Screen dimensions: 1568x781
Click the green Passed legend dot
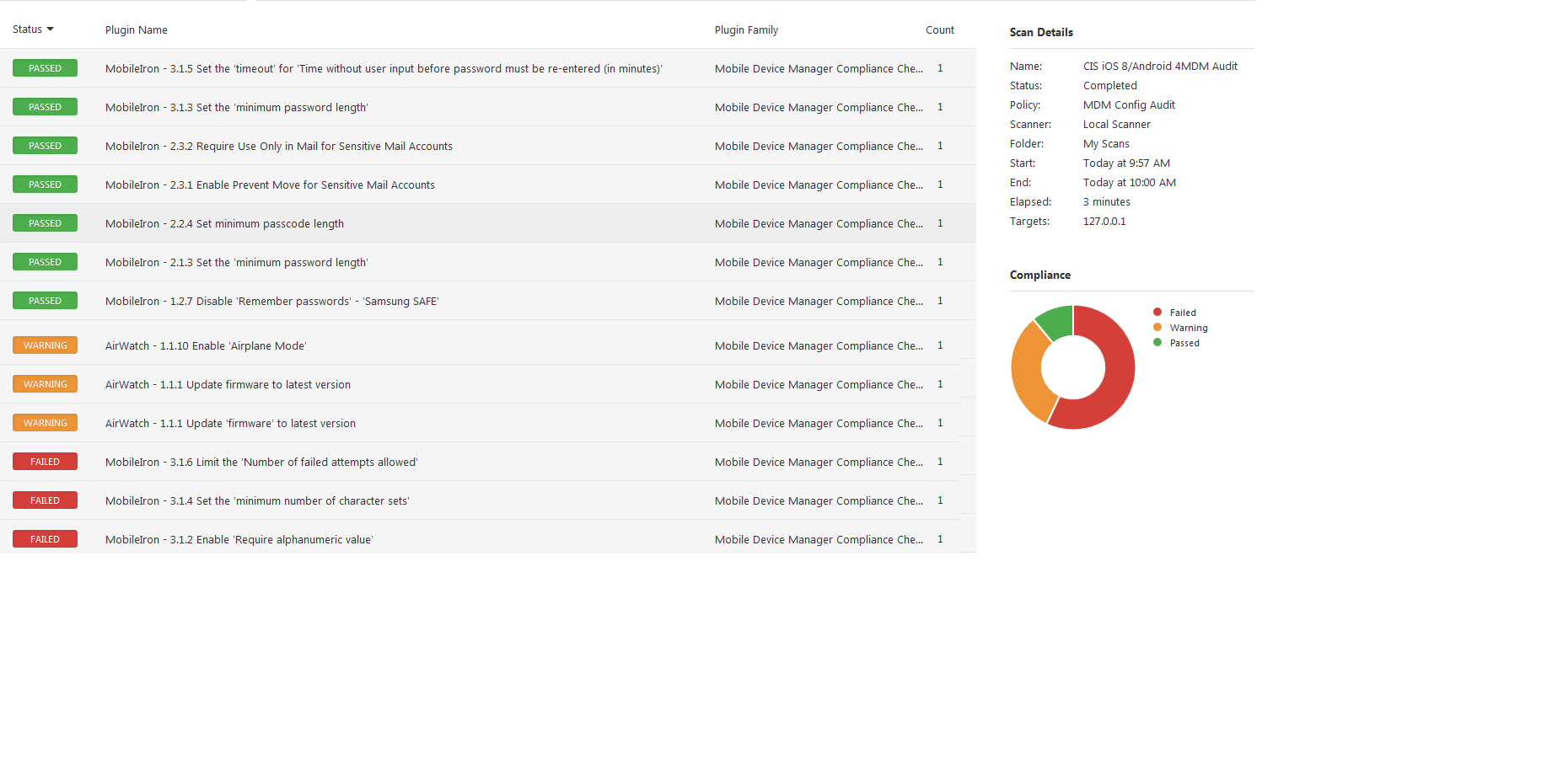point(1157,342)
